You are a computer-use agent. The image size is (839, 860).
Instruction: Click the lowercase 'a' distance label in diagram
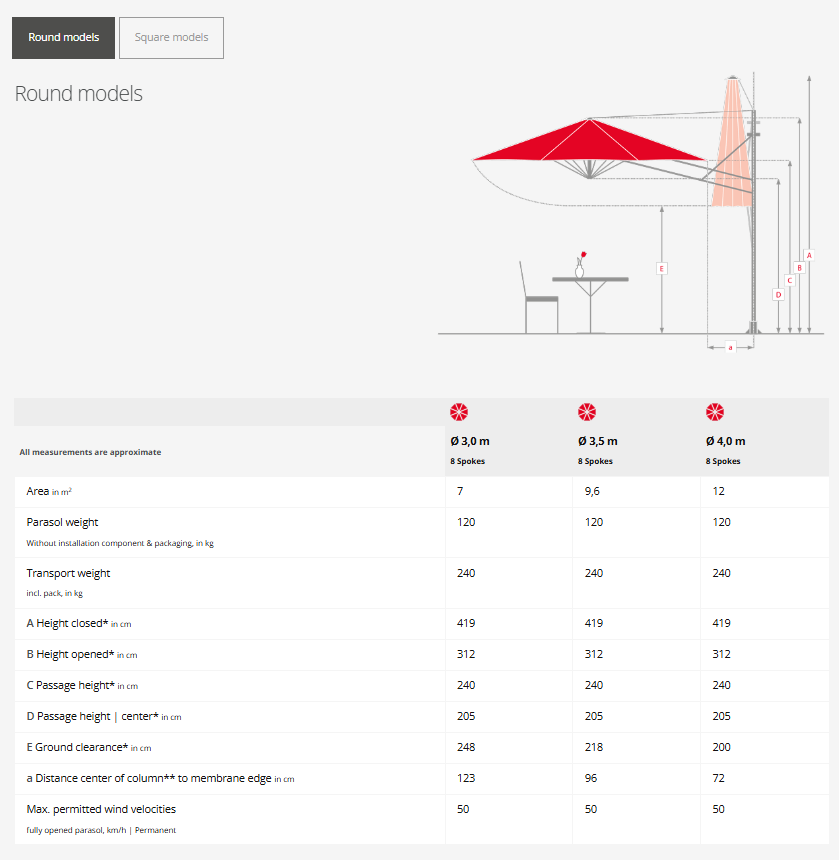point(730,347)
